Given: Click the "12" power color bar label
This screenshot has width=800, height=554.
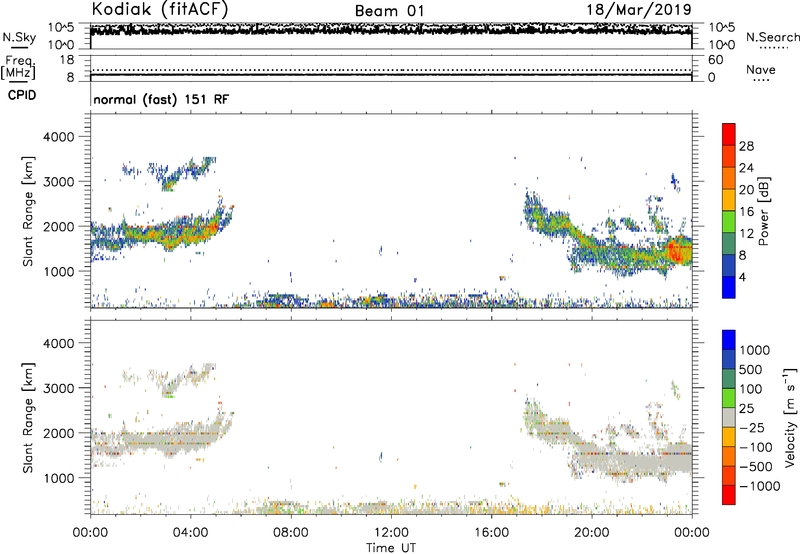Looking at the screenshot, I should 746,234.
